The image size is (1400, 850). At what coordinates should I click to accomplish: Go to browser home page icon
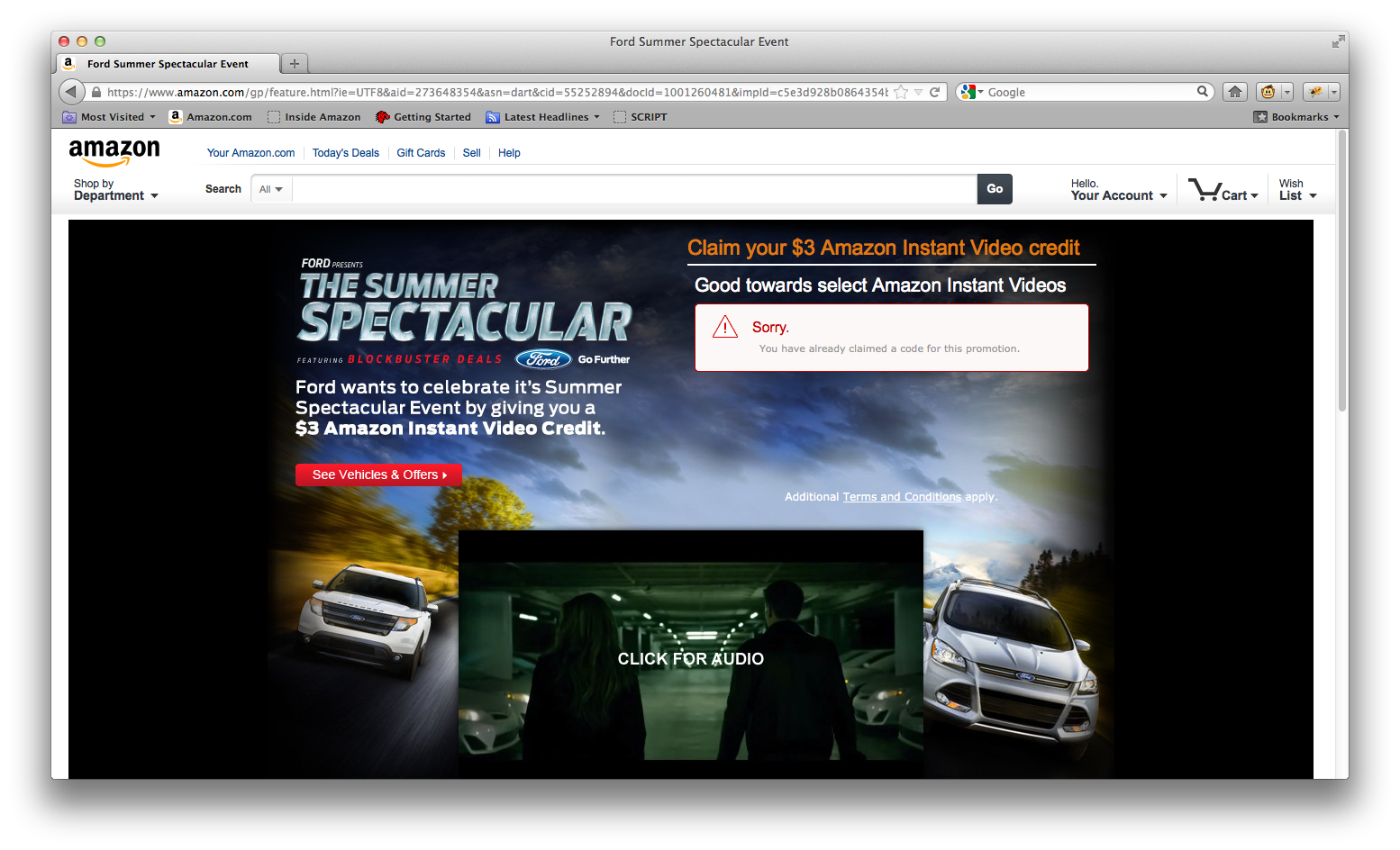pyautogui.click(x=1235, y=92)
